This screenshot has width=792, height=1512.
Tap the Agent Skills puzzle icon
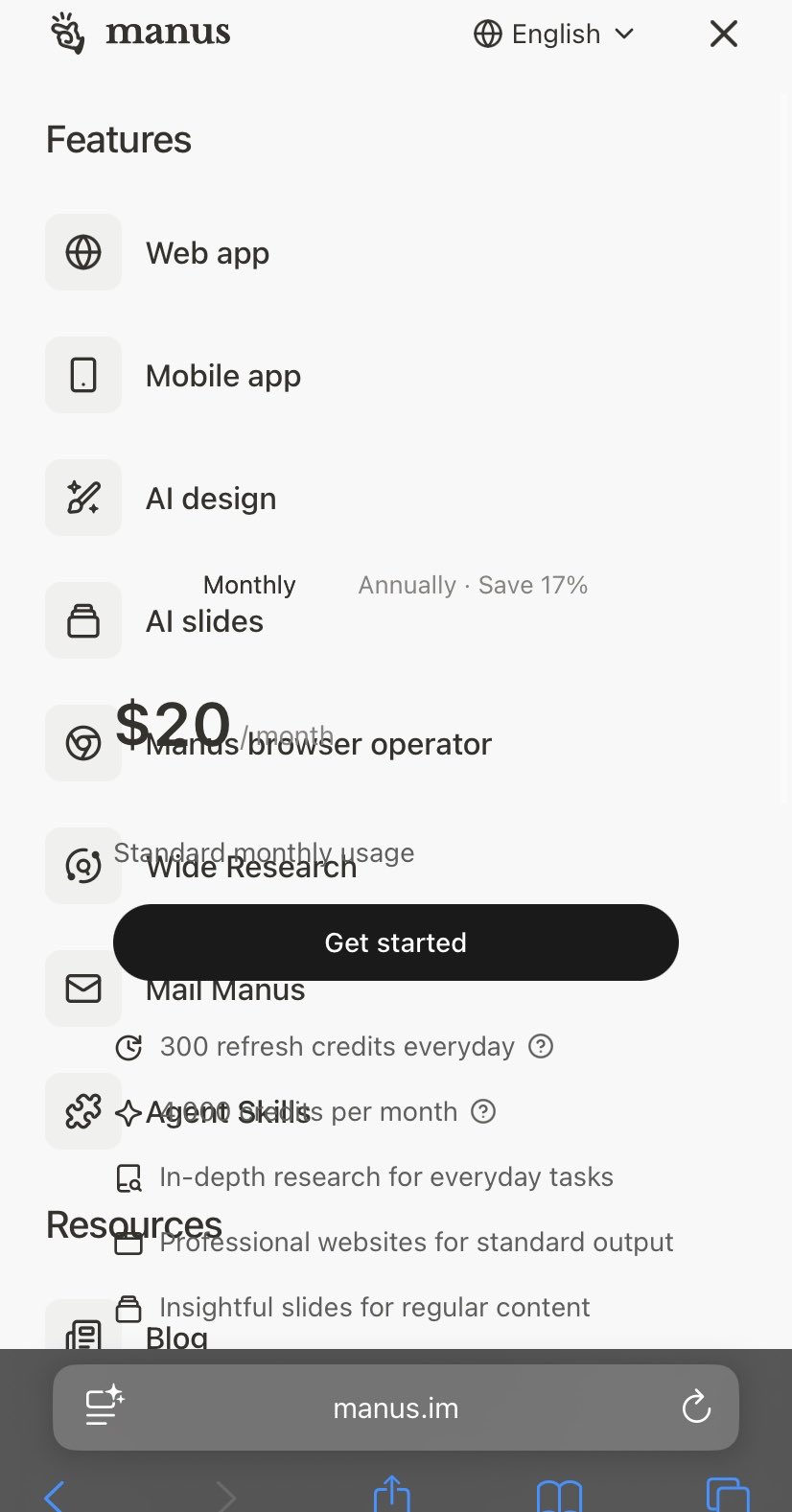[83, 1111]
